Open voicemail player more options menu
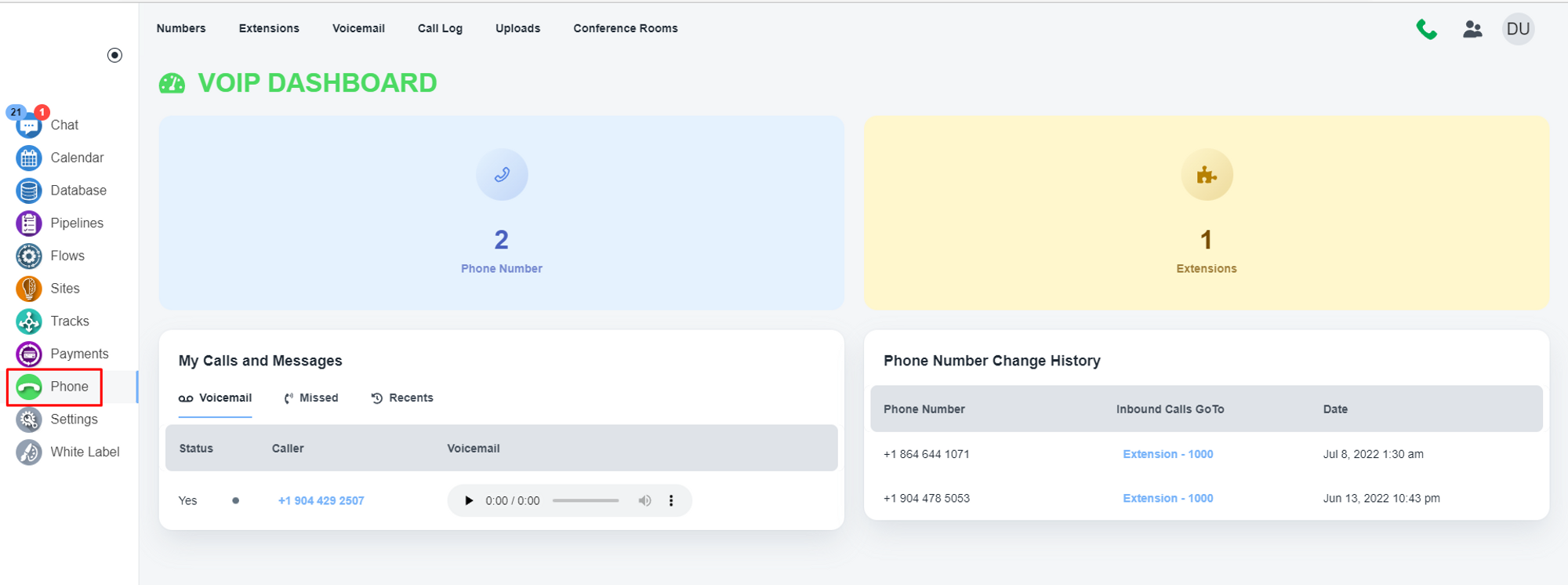Viewport: 1568px width, 585px height. (x=671, y=501)
